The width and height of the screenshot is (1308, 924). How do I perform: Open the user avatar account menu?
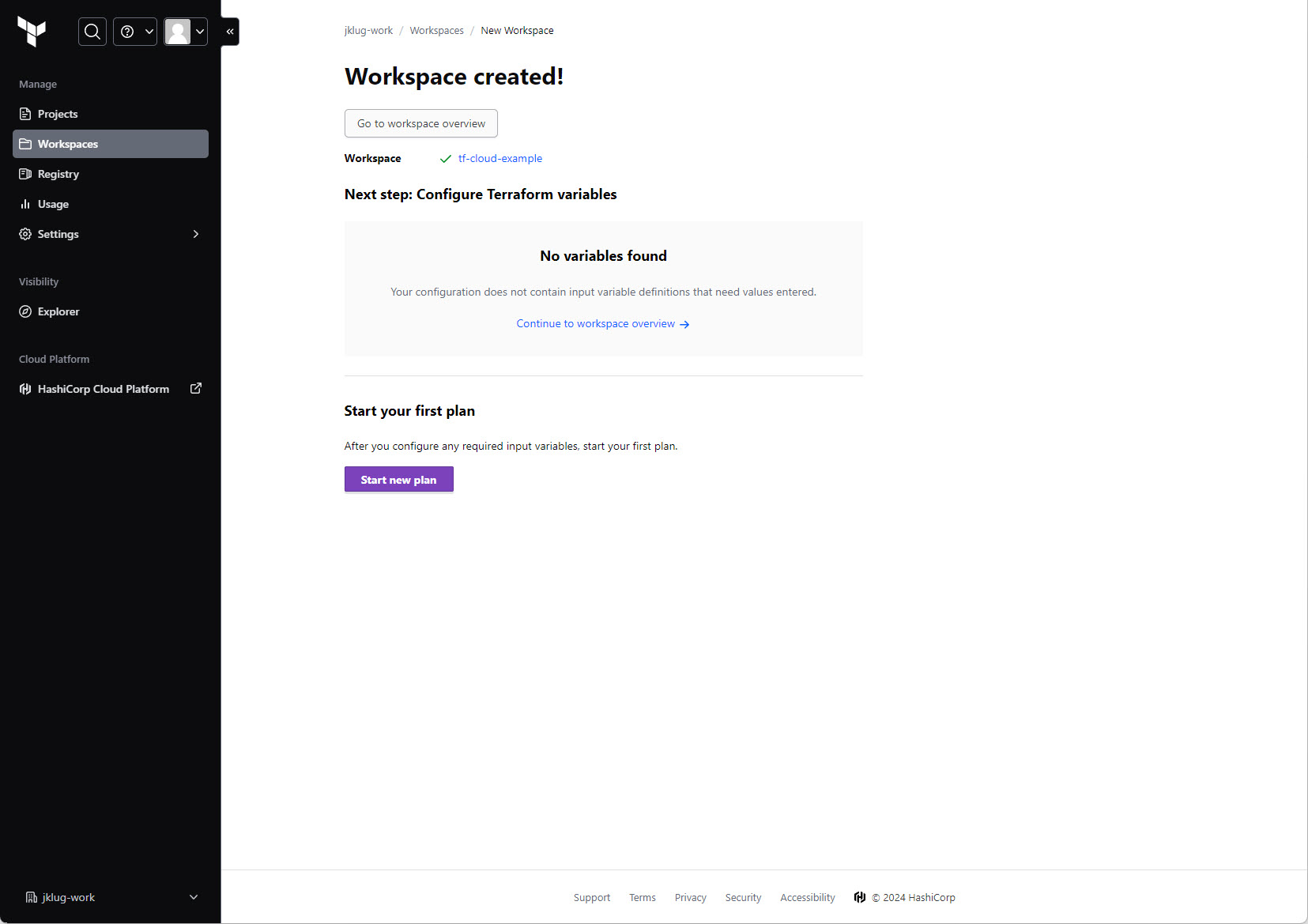tap(186, 32)
